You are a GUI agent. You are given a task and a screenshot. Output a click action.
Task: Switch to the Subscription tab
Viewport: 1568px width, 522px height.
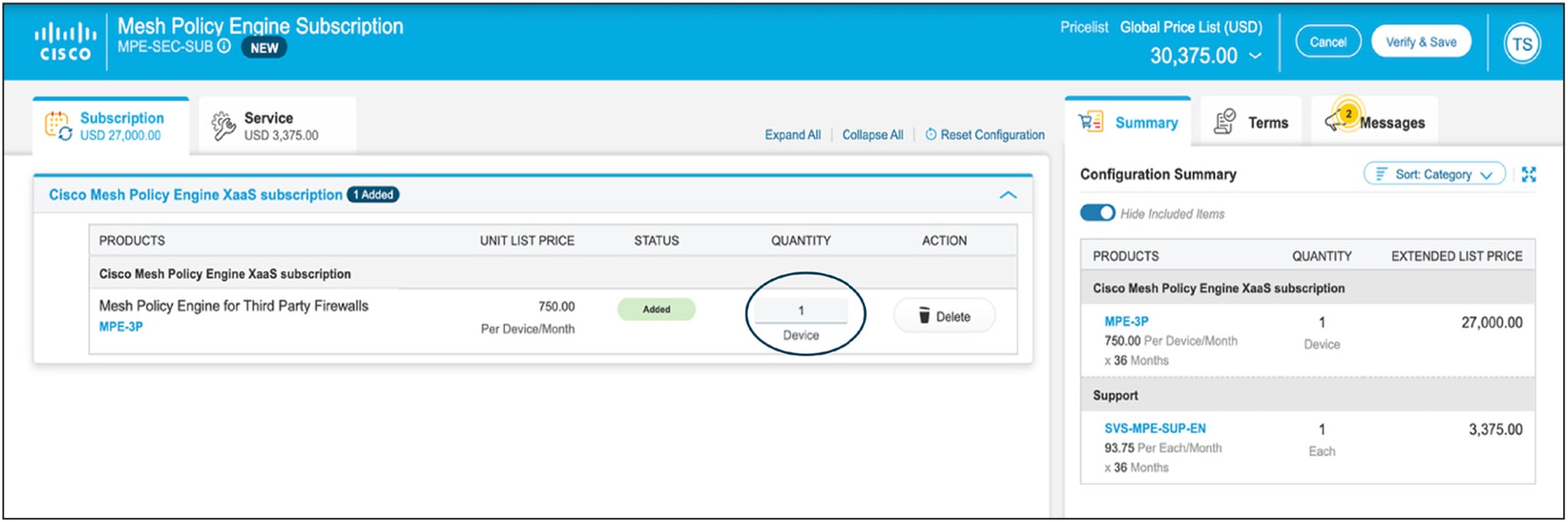(111, 126)
